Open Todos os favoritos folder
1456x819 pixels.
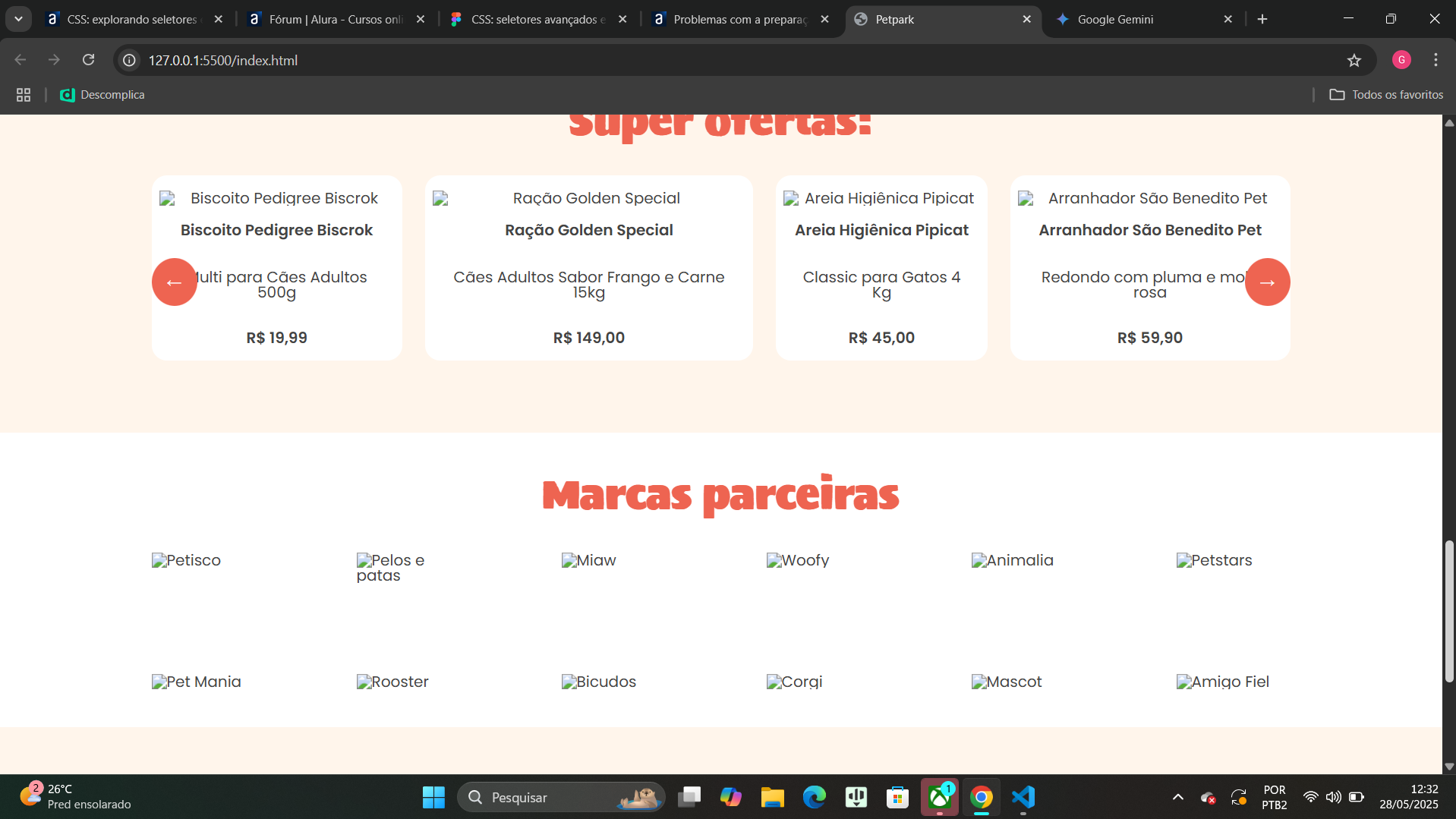point(1386,95)
